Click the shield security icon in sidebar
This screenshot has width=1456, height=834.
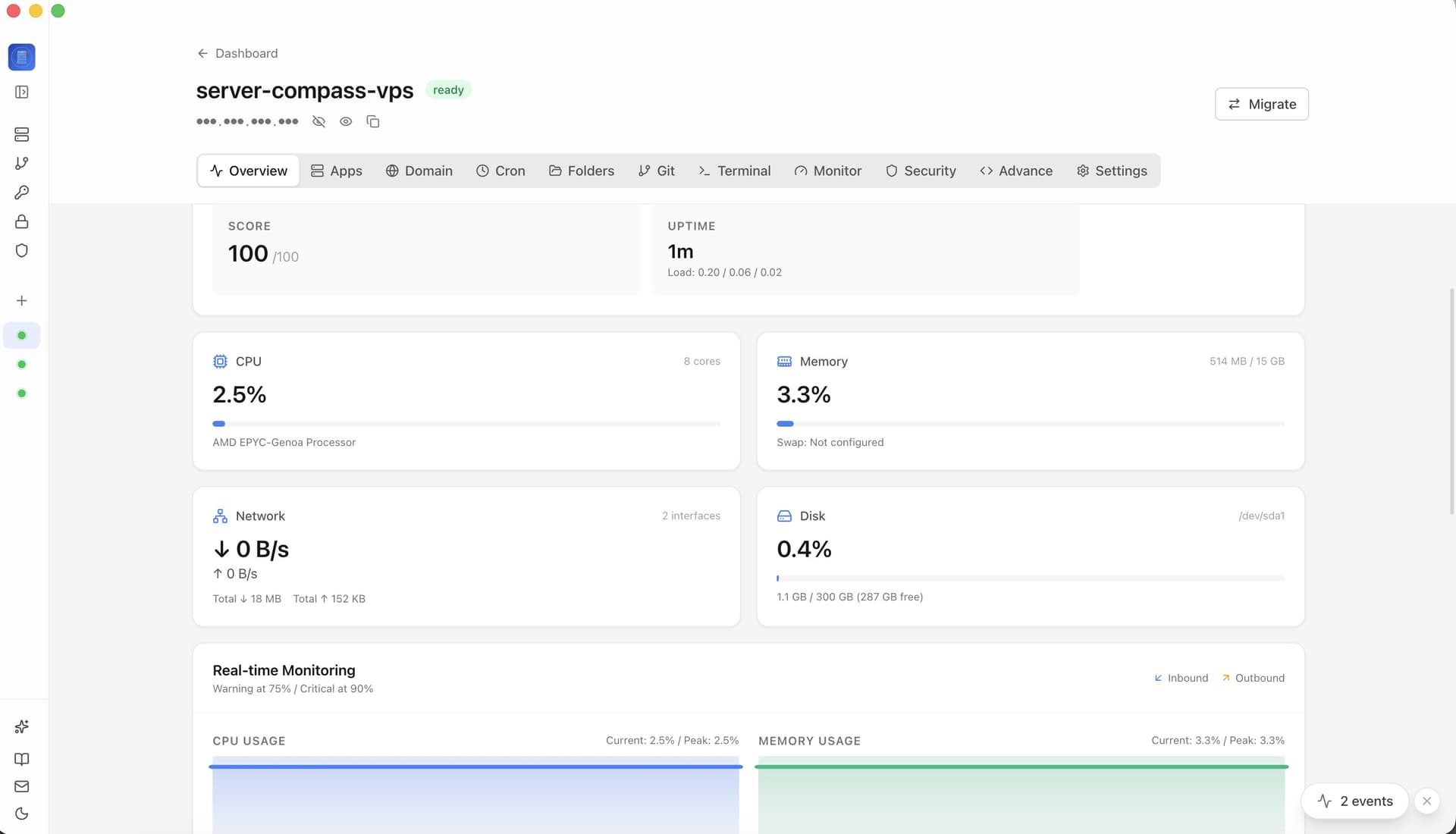point(21,250)
